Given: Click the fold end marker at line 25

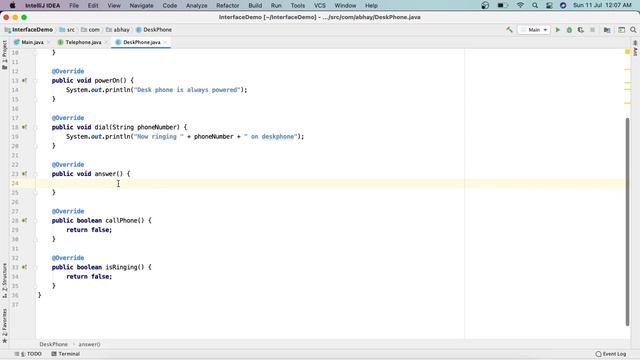Looking at the screenshot, I should click(36, 192).
